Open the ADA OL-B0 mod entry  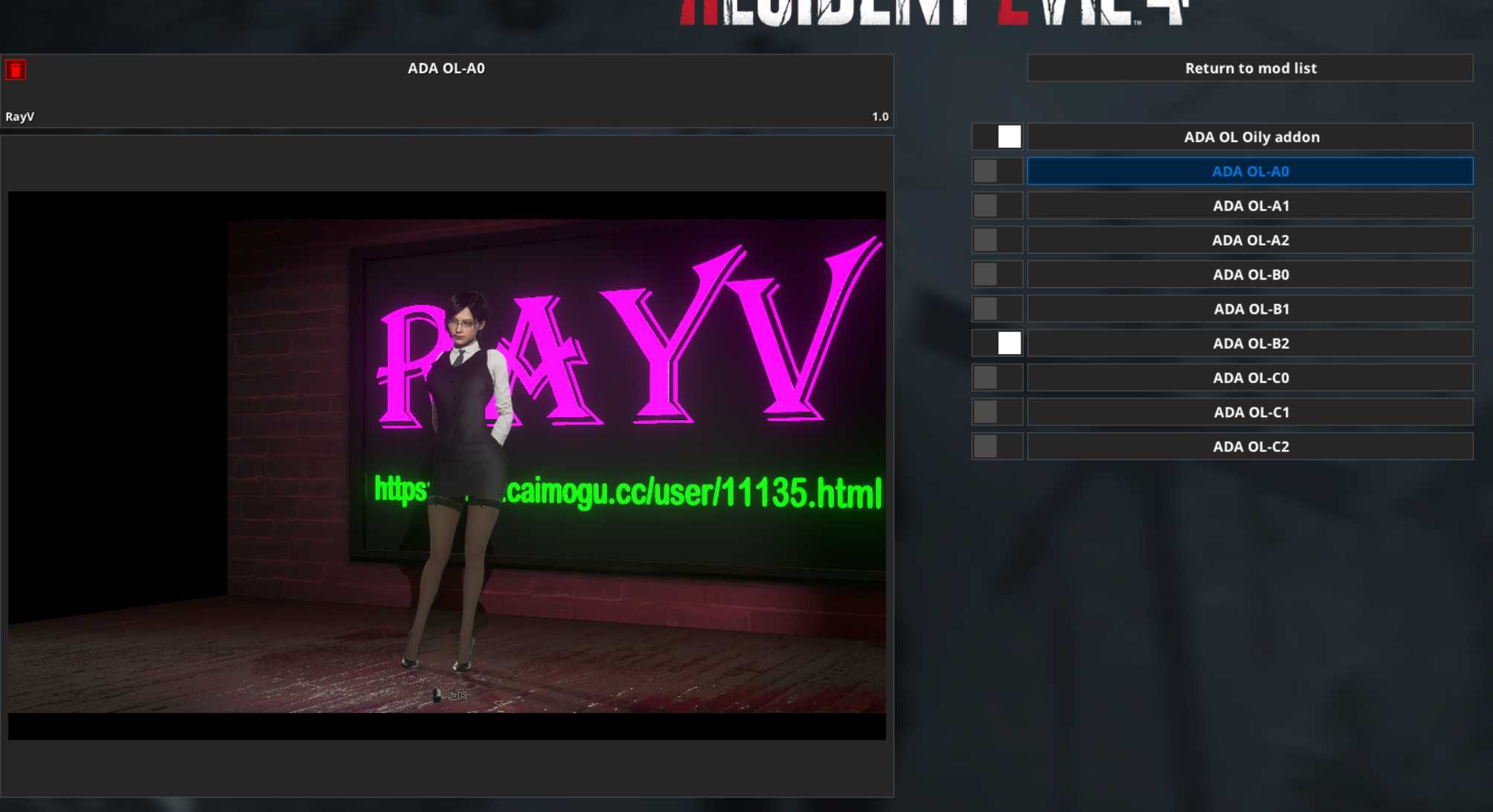1250,274
